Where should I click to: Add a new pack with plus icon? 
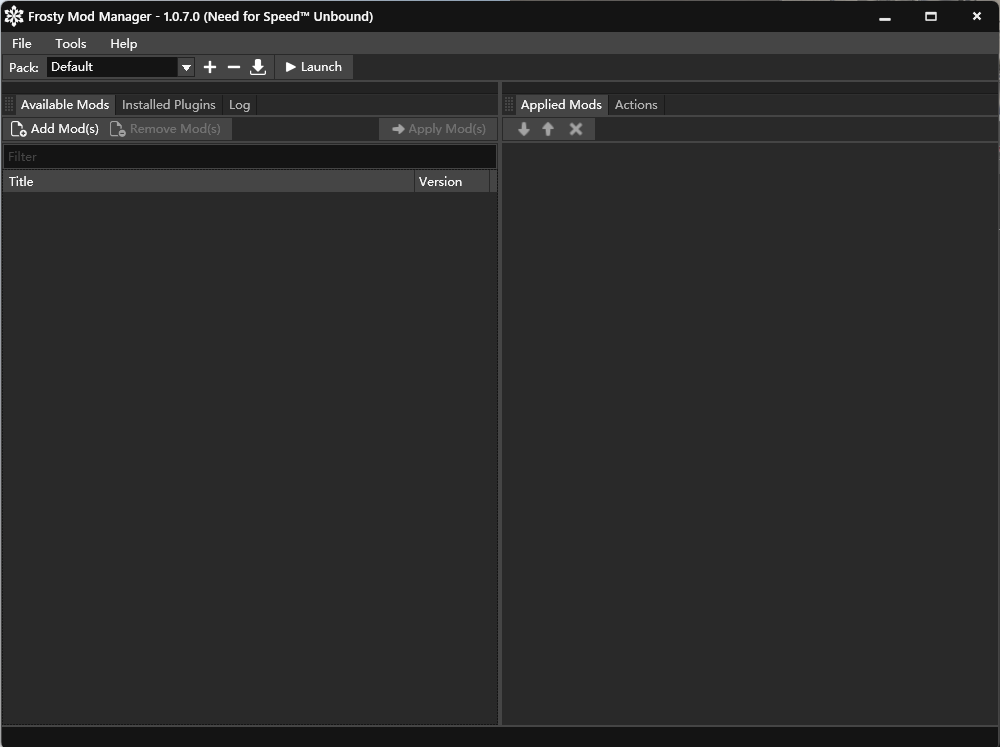pyautogui.click(x=210, y=67)
